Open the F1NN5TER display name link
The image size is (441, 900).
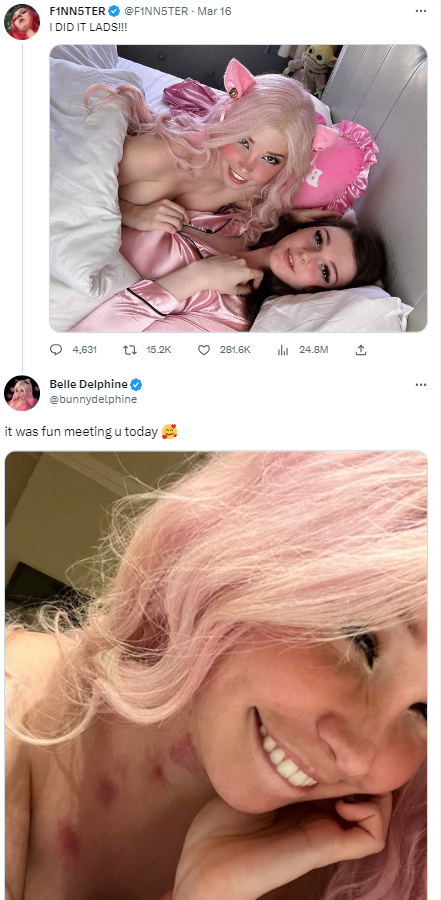(78, 11)
